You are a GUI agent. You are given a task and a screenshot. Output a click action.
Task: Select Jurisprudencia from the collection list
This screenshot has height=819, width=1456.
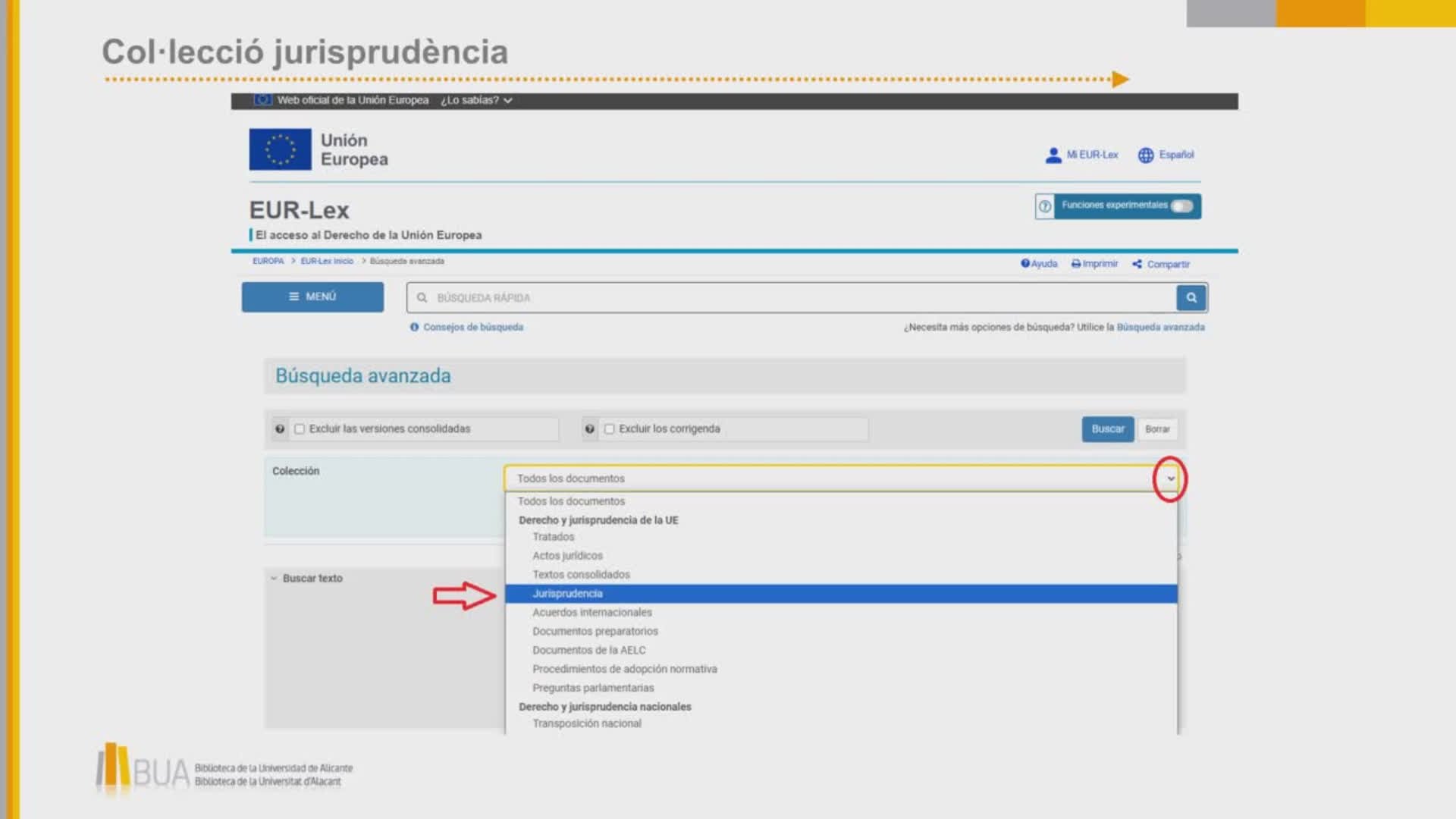coord(567,594)
